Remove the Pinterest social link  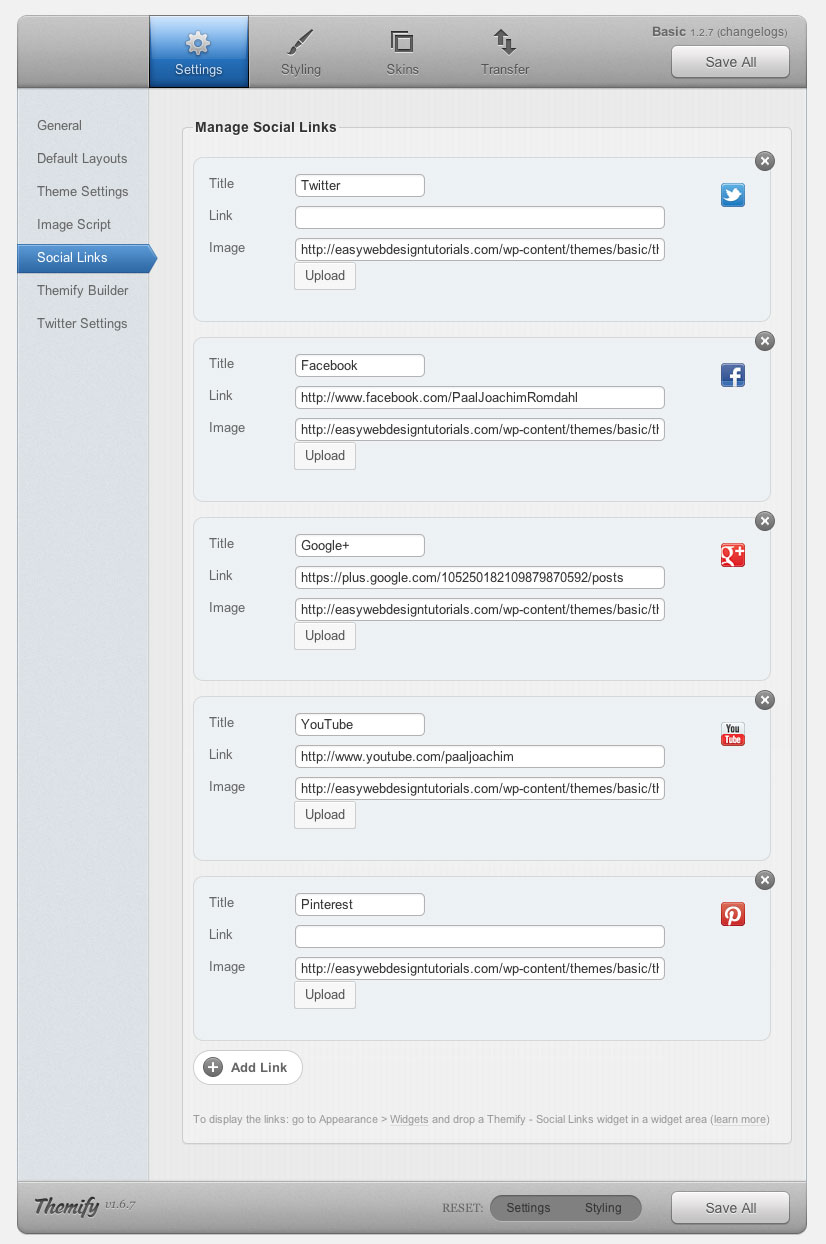pyautogui.click(x=765, y=880)
